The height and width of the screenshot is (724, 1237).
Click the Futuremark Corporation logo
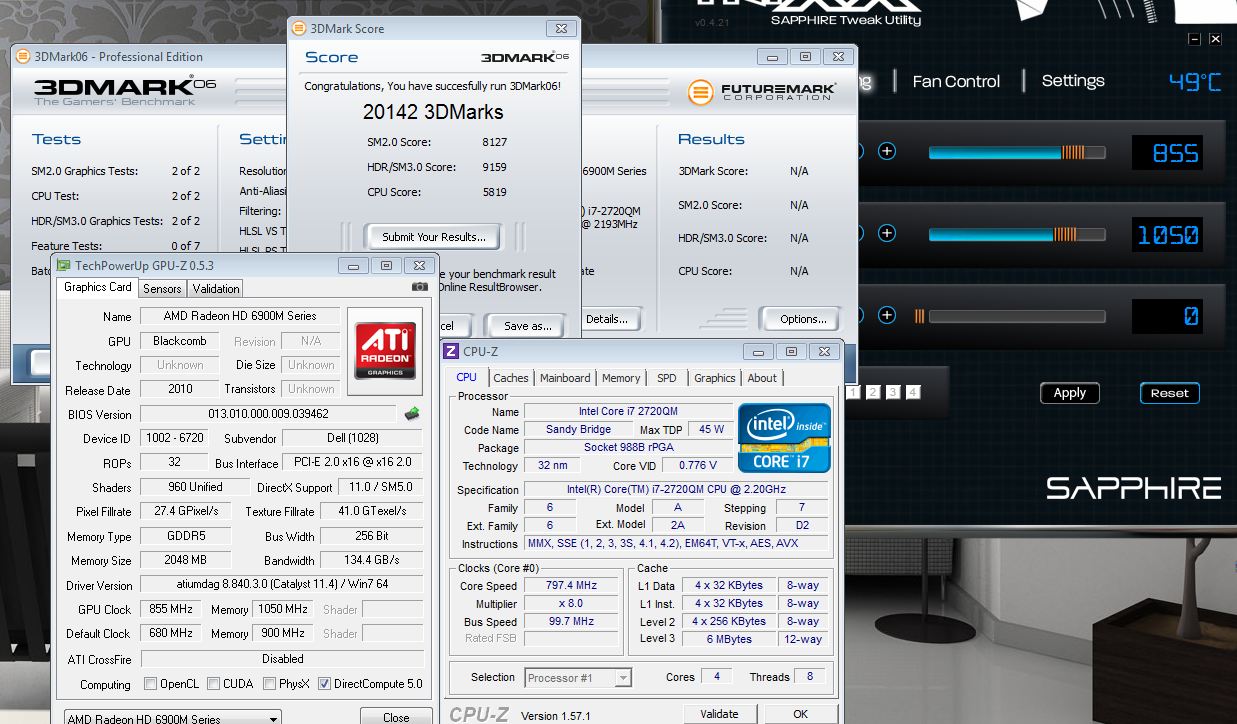click(x=761, y=92)
